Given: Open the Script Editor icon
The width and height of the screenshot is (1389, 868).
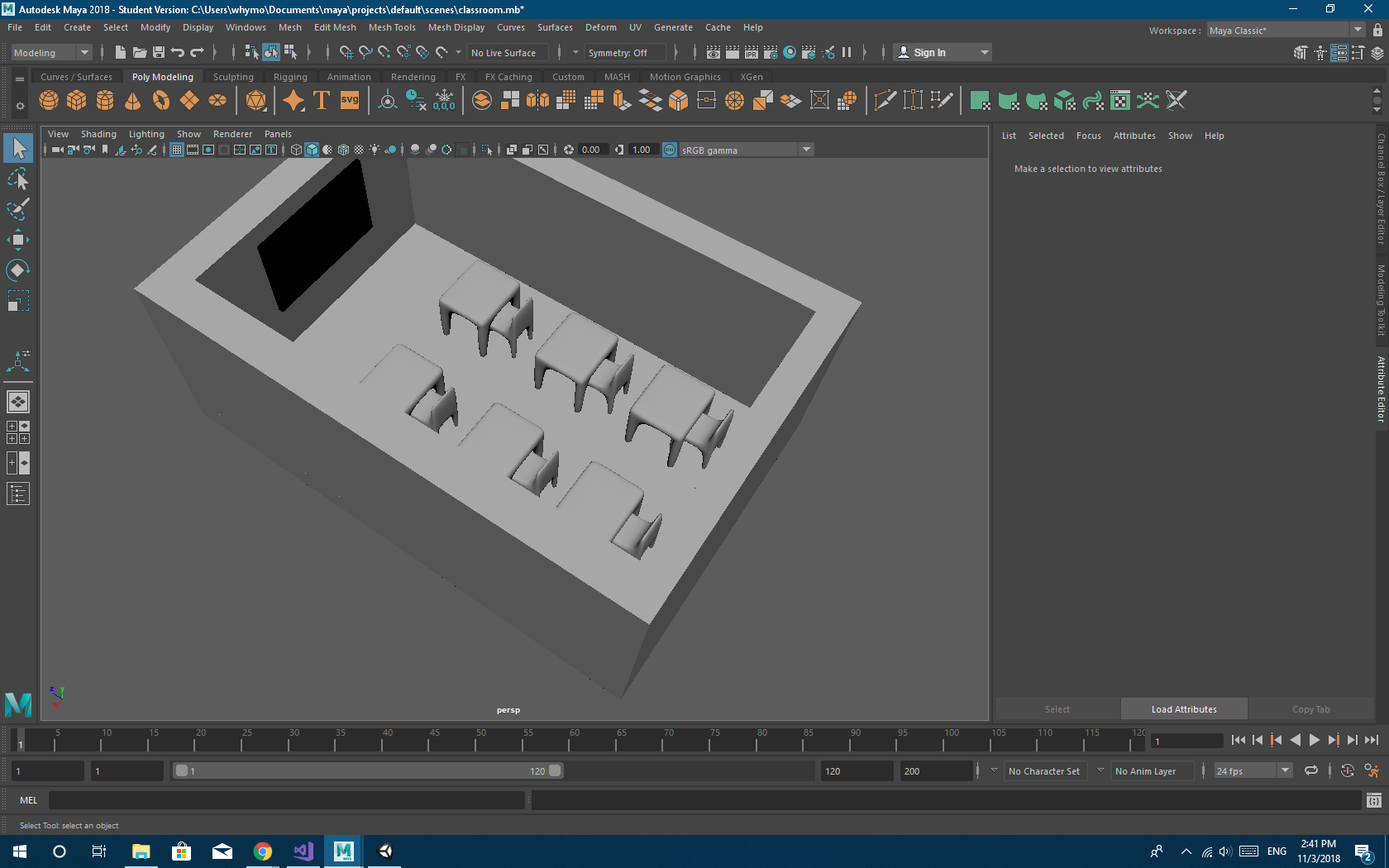Looking at the screenshot, I should tap(1373, 800).
